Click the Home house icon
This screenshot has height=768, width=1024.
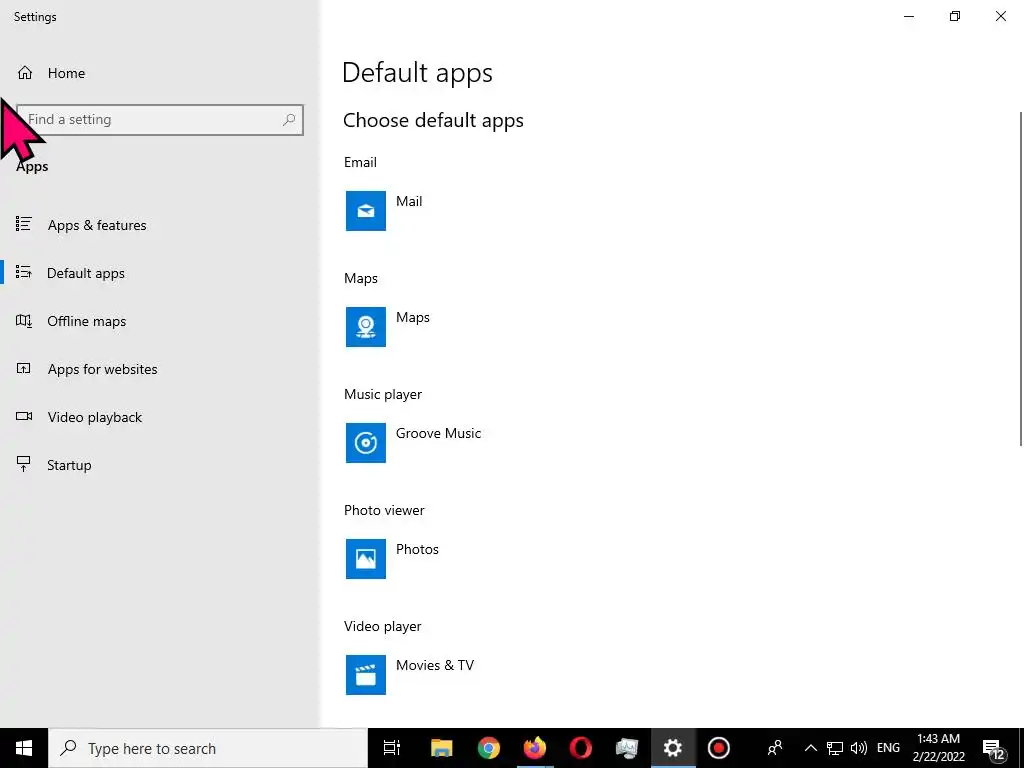(25, 72)
